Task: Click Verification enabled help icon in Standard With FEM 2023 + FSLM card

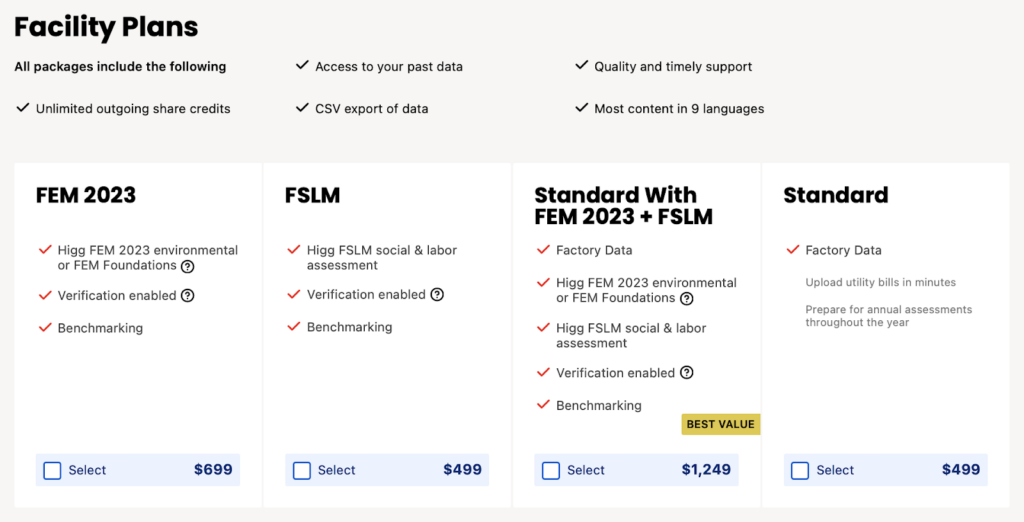Action: point(686,372)
